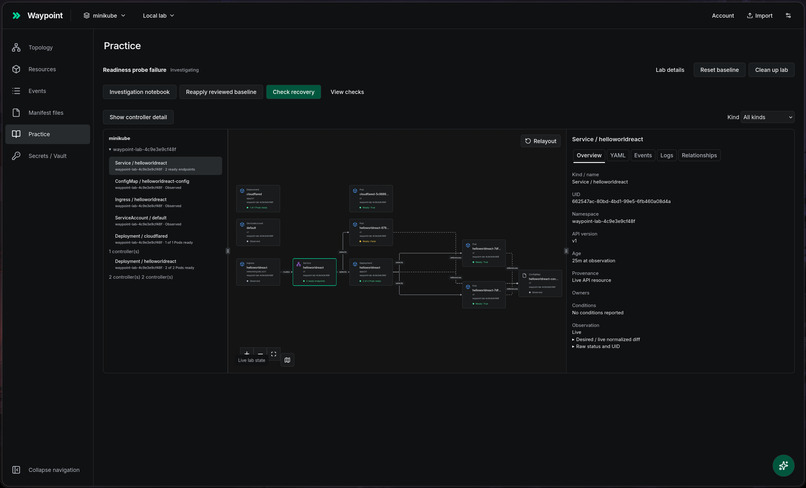Click ConfigMap node file icon in graph
Screen dimensions: 806x488
pyautogui.click(x=524, y=276)
